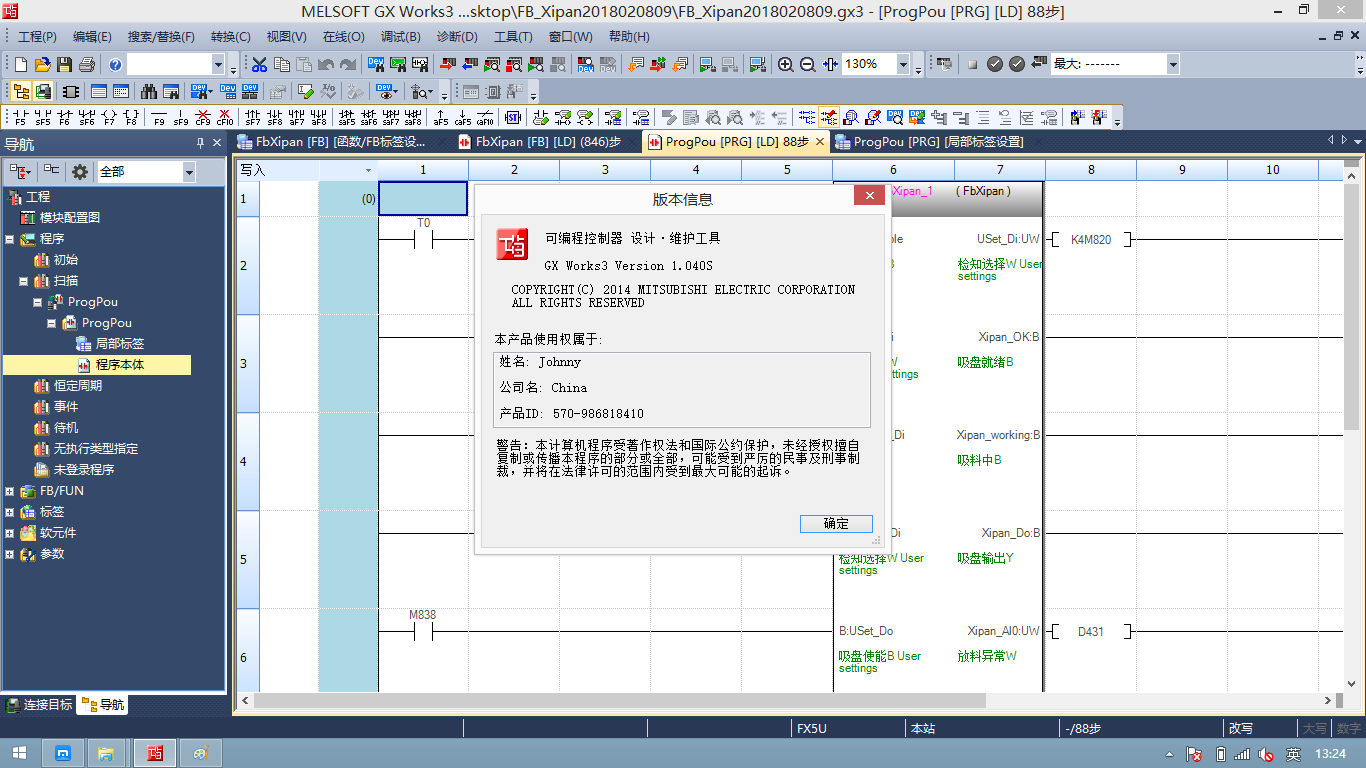Open the 130% zoom level dropdown
1366x768 pixels.
coord(903,65)
